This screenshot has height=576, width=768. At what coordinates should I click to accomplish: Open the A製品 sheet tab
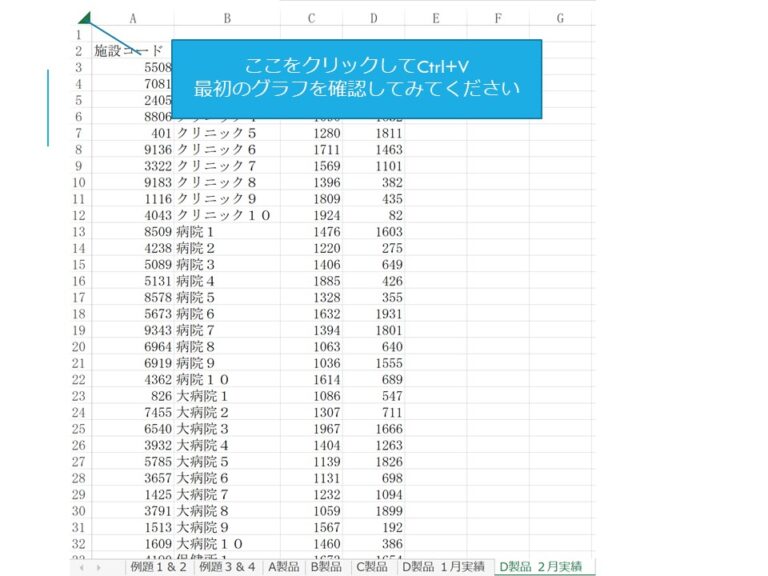pyautogui.click(x=284, y=567)
